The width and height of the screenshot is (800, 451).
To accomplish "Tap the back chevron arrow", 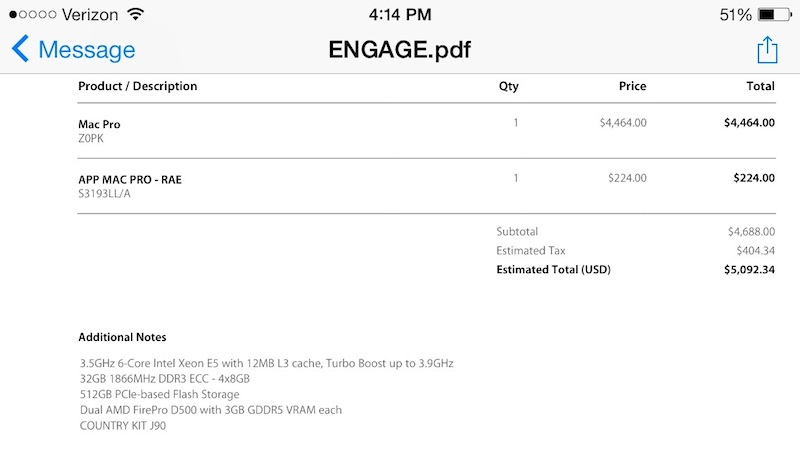I will coord(20,49).
